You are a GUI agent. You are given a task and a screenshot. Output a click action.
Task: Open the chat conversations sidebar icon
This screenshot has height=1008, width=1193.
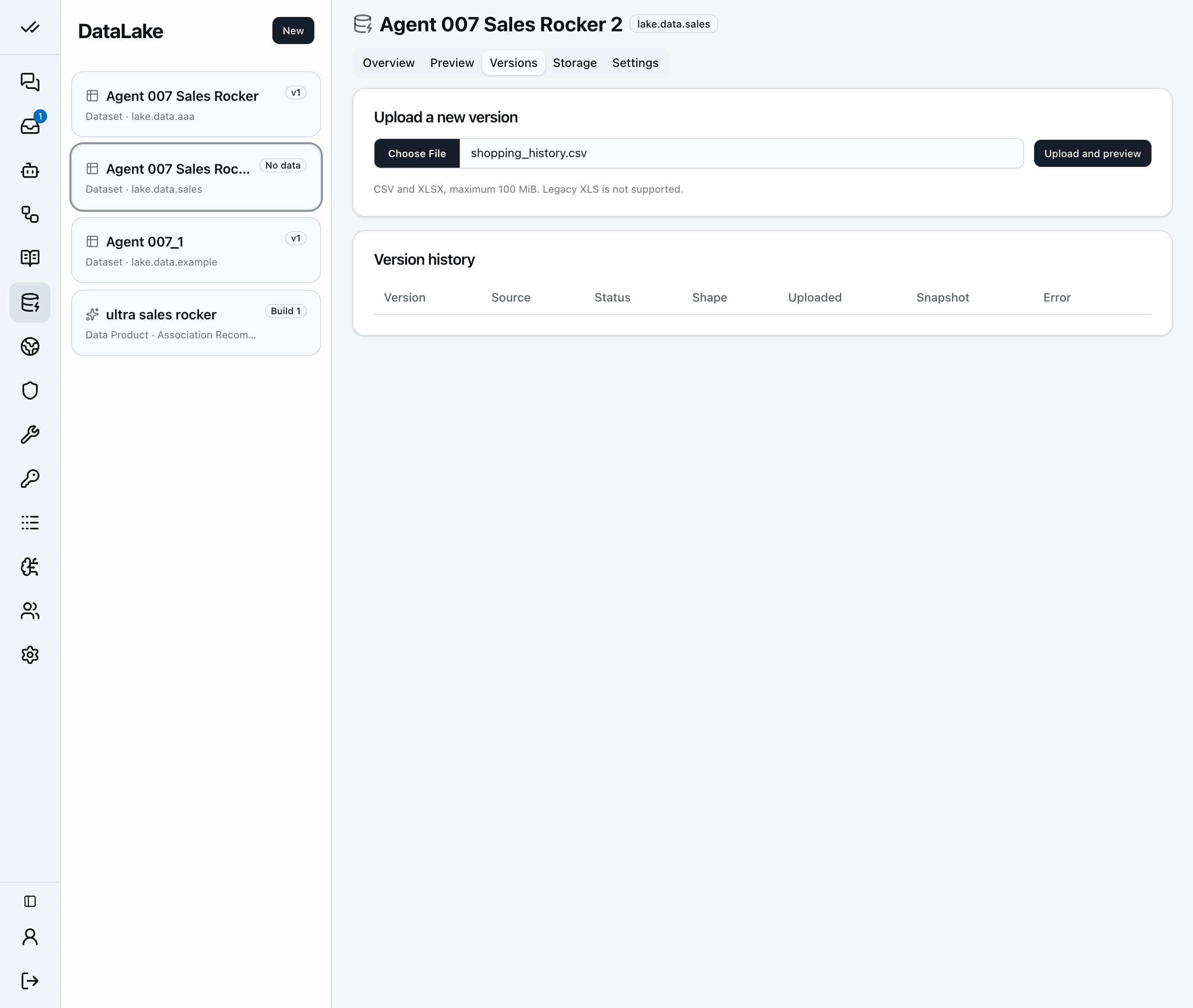coord(30,82)
